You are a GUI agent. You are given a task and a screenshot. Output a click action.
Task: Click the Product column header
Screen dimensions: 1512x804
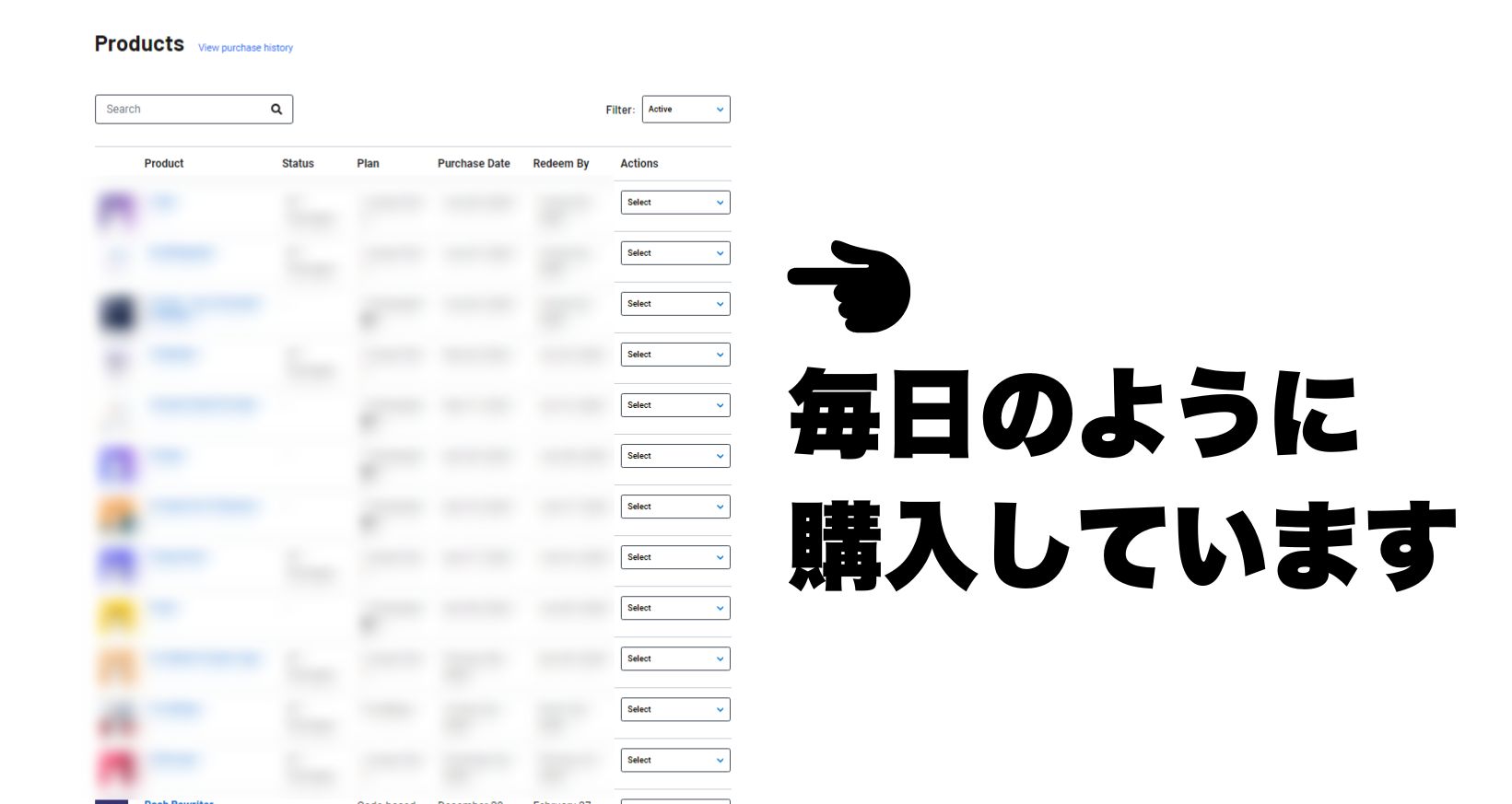pyautogui.click(x=164, y=163)
